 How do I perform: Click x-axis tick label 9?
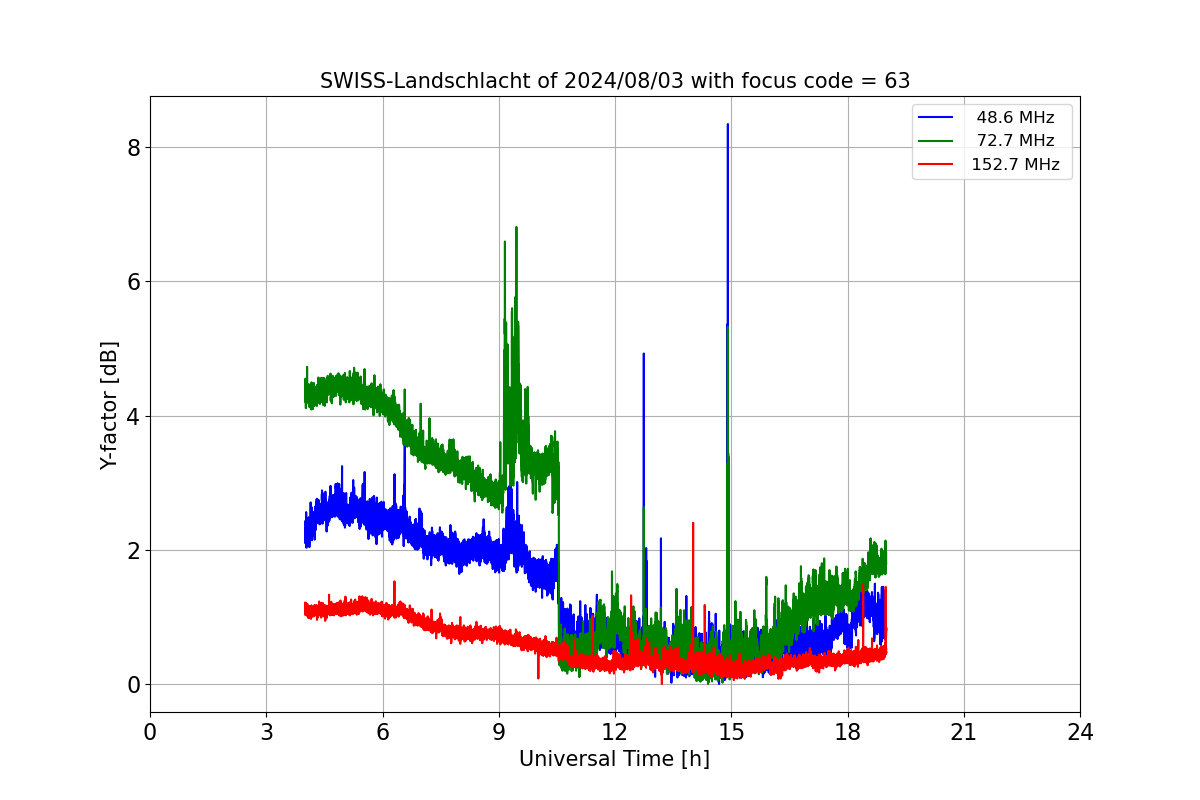tap(499, 733)
